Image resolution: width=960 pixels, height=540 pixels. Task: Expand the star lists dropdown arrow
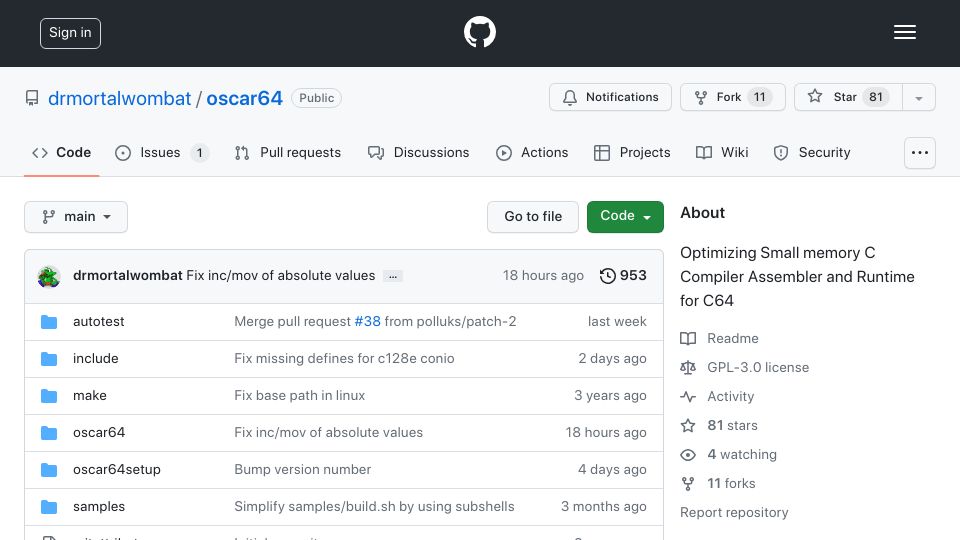(x=918, y=98)
